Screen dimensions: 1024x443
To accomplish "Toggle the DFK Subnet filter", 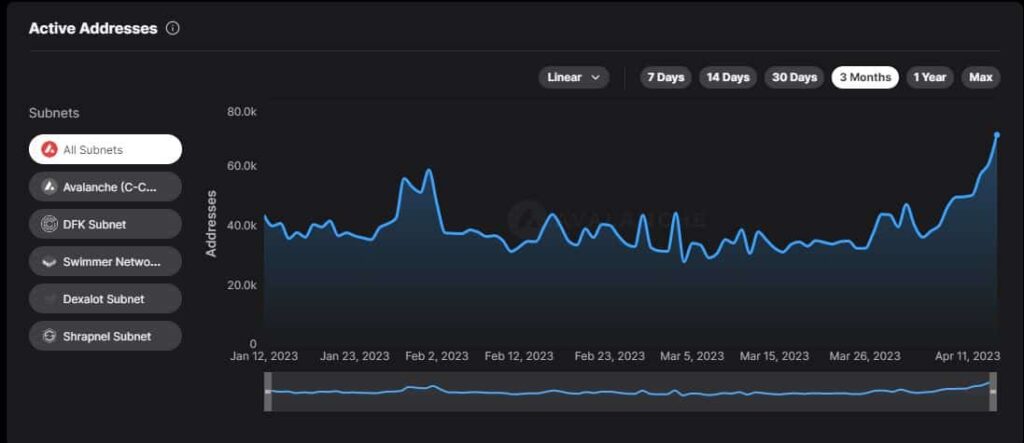I will [x=105, y=224].
